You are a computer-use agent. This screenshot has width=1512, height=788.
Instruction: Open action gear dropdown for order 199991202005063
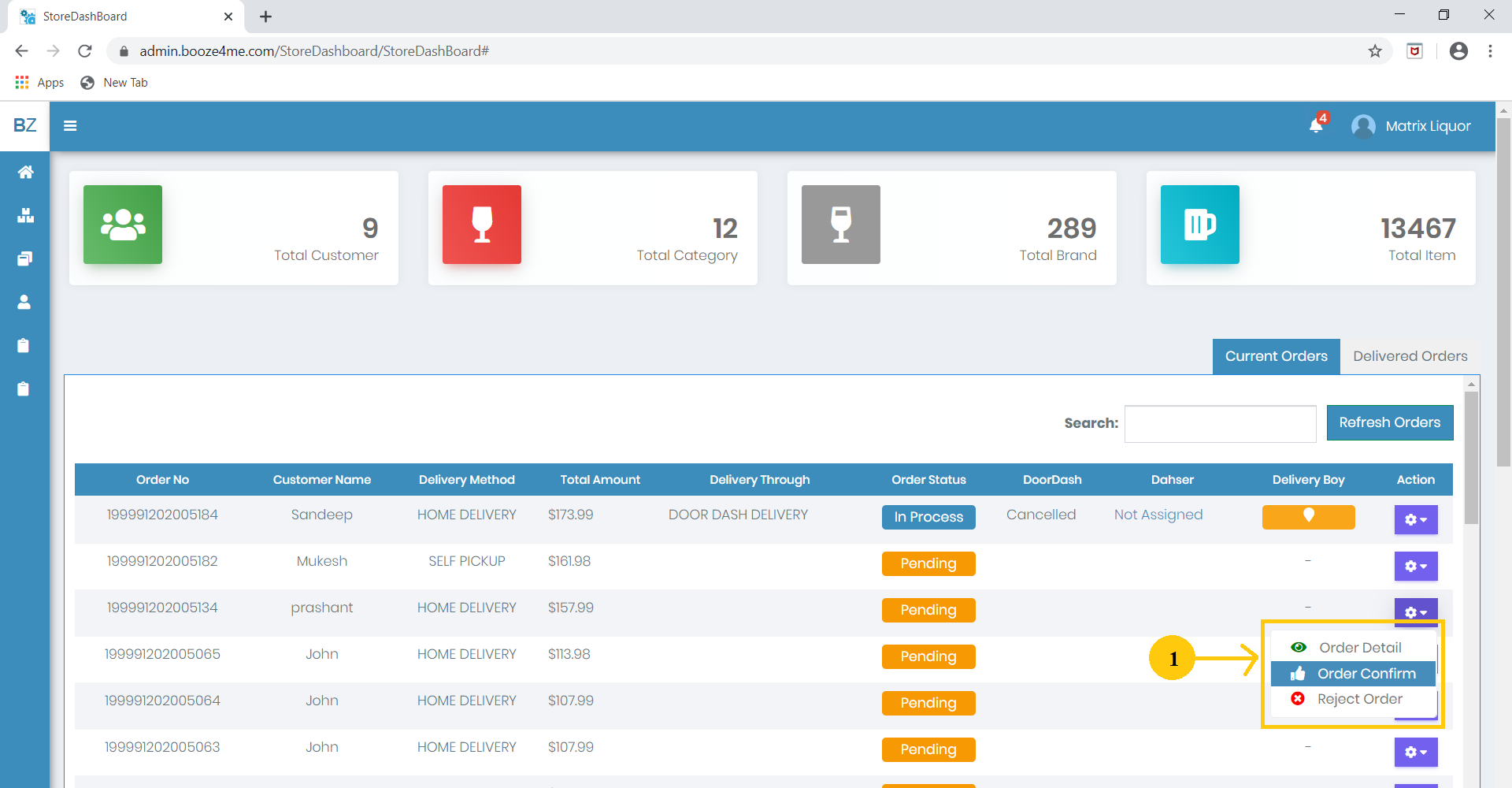click(1416, 752)
